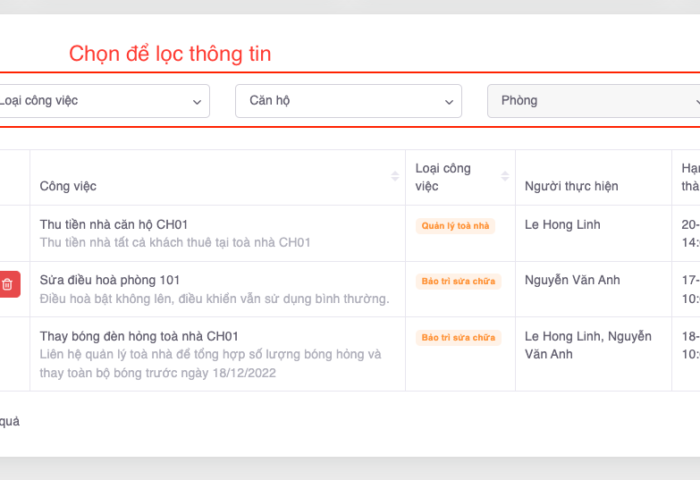Image resolution: width=700 pixels, height=480 pixels.
Task: Click chevron arrow on Loại công việc filter
Action: coord(195,101)
